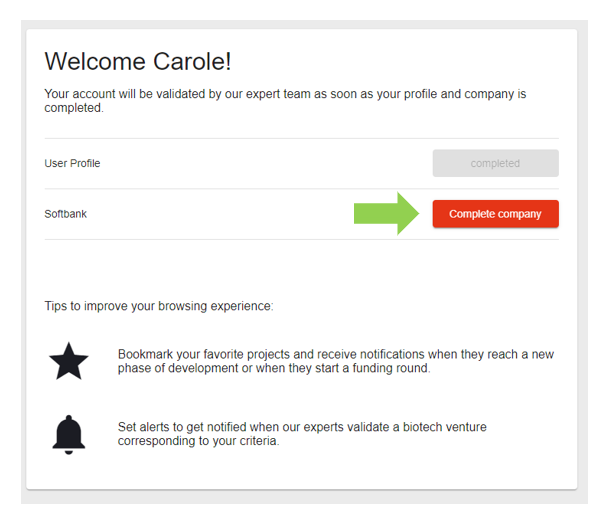Screen dimensions: 610x519
Task: Click the bell alerts icon
Action: pos(69,433)
